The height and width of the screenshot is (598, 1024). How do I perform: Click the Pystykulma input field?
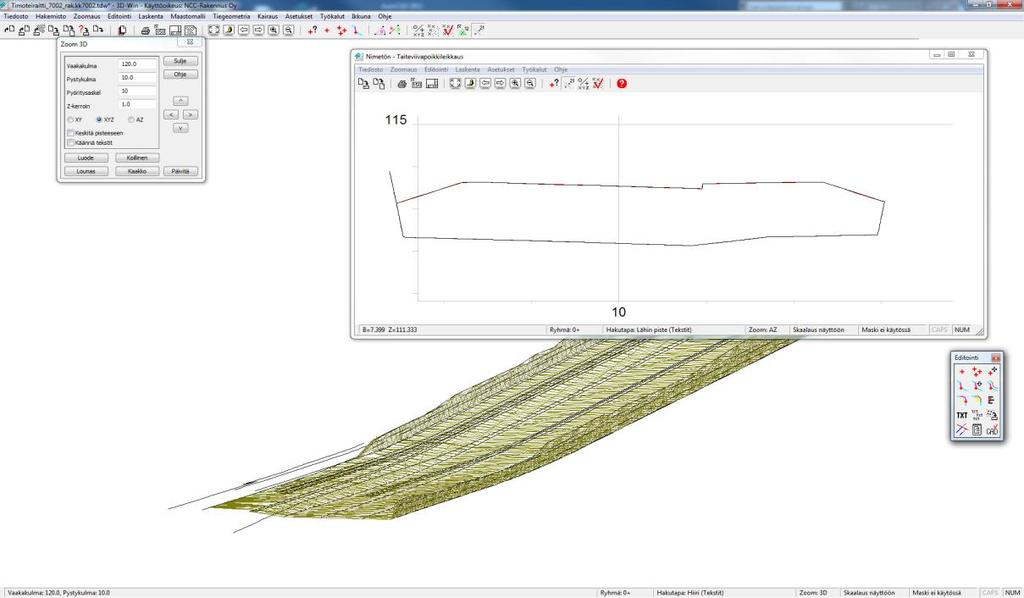pos(138,78)
